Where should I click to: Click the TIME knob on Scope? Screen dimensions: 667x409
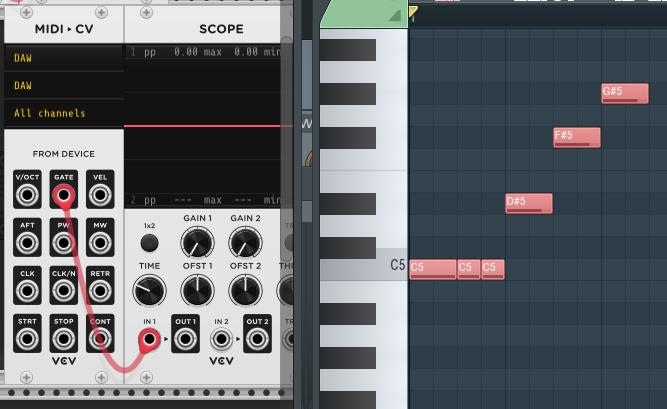pyautogui.click(x=149, y=291)
